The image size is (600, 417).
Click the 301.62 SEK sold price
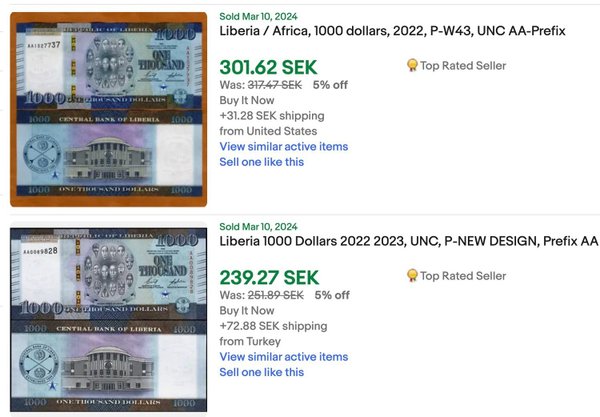coord(268,68)
